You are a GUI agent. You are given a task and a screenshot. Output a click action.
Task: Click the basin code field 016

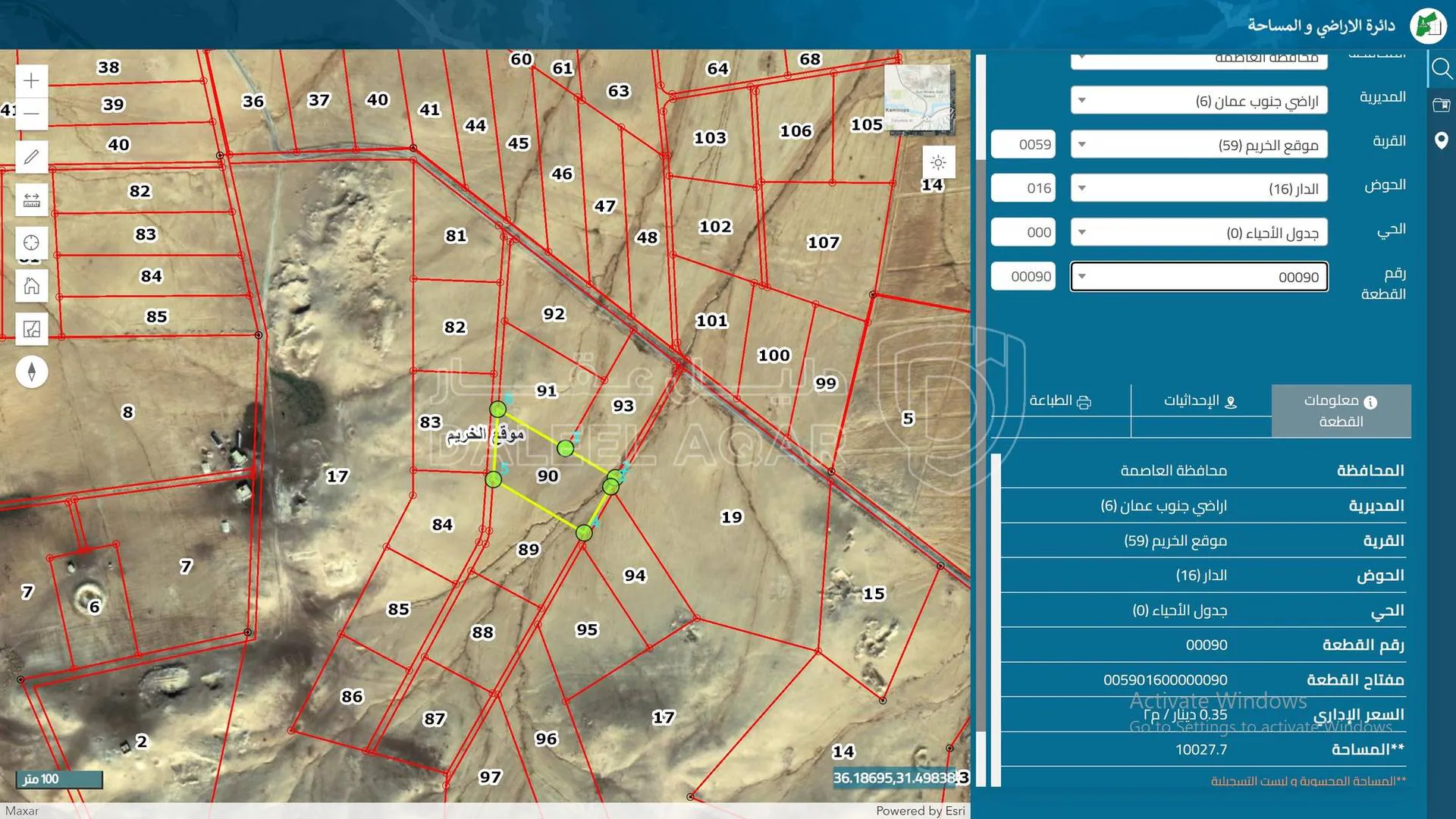[x=1025, y=189]
